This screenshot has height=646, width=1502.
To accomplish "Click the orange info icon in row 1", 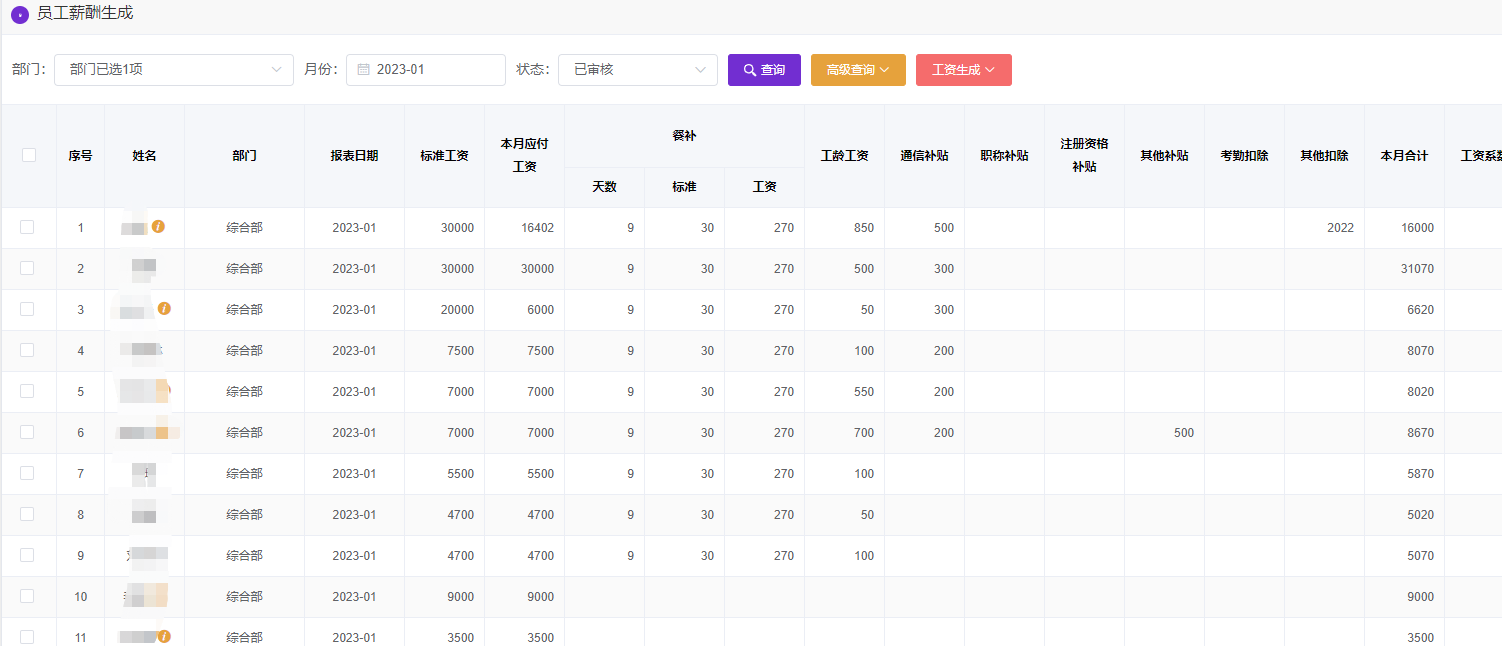I will click(x=158, y=227).
